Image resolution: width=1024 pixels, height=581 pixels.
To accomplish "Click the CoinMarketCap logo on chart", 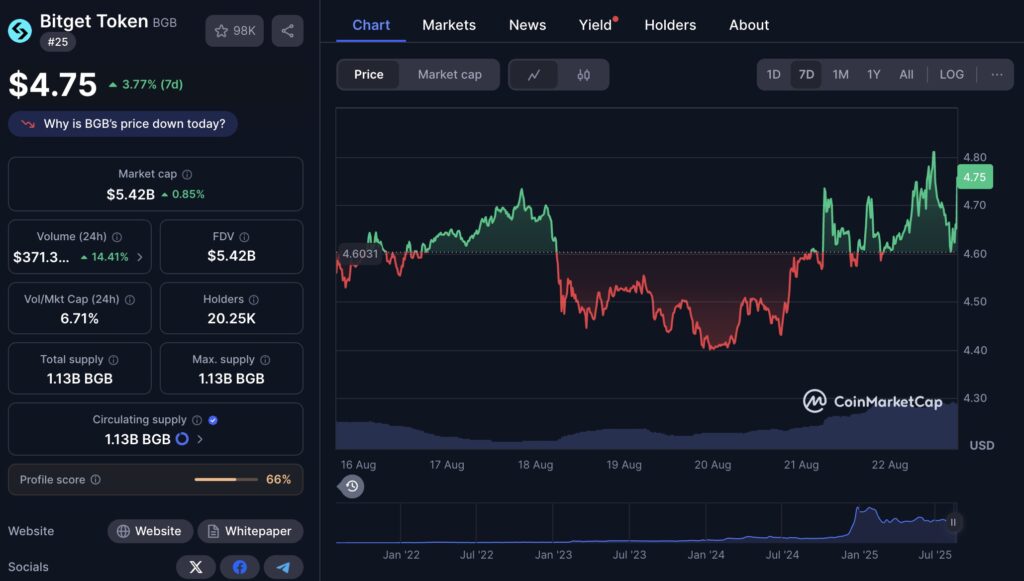I will 872,401.
